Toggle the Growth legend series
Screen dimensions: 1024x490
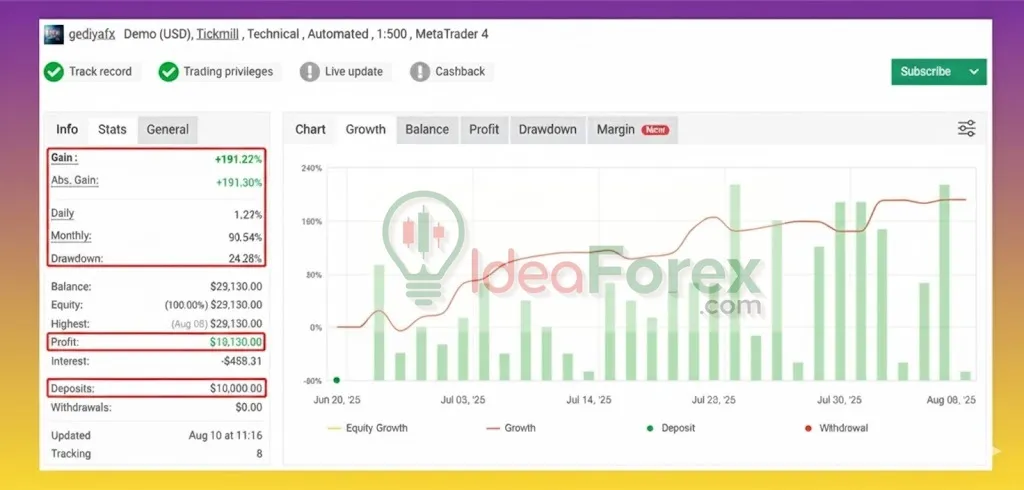click(511, 429)
